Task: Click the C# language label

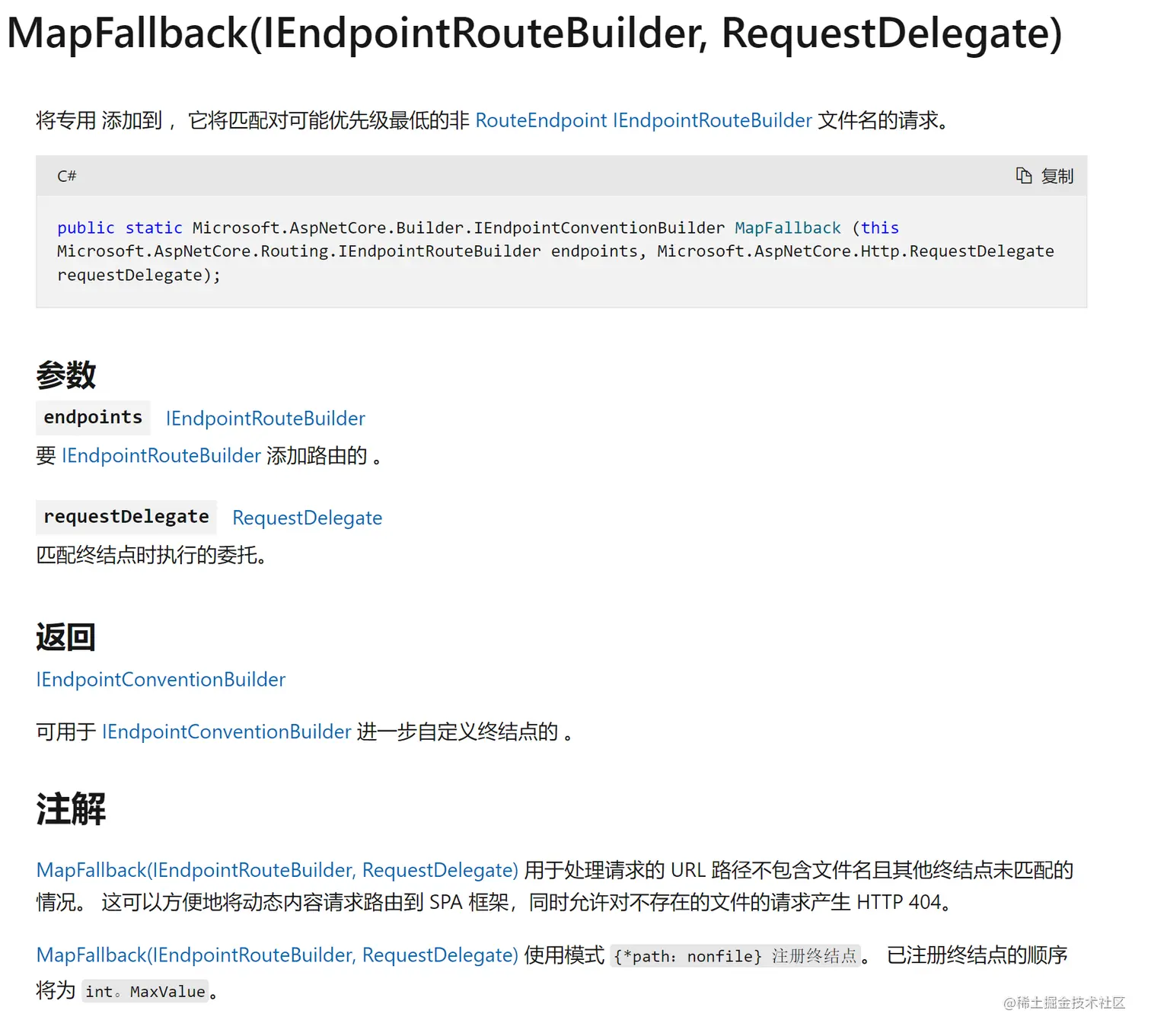Action: pyautogui.click(x=67, y=176)
